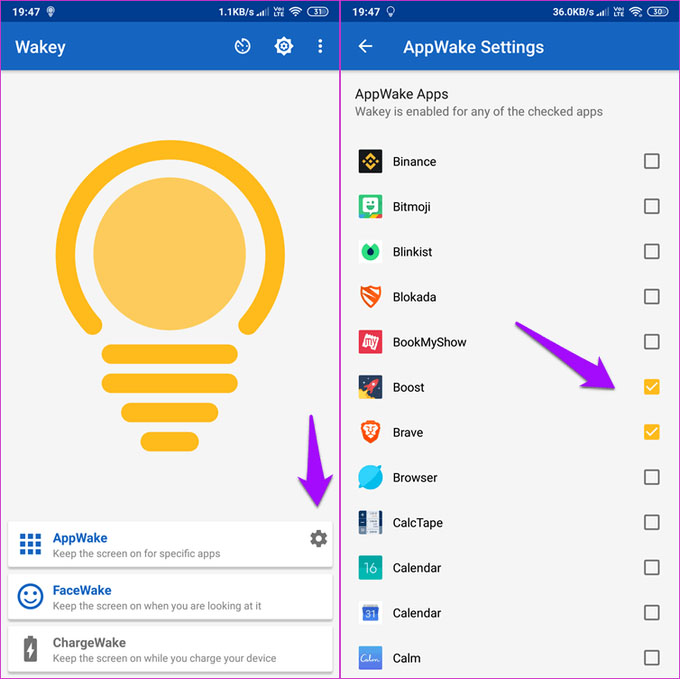Enable the Binance checkbox
680x679 pixels.
[x=651, y=161]
